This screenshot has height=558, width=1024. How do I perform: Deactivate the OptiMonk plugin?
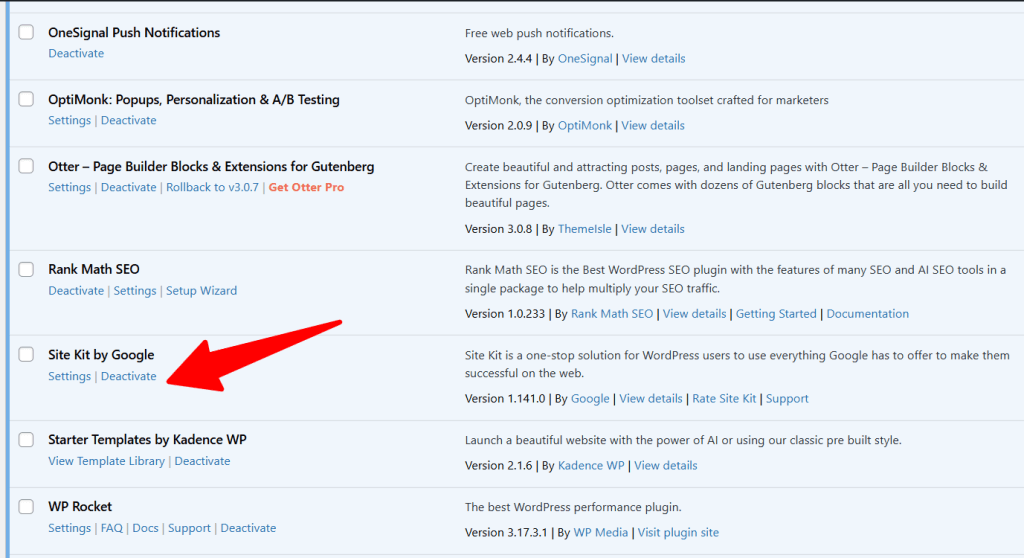pos(129,120)
